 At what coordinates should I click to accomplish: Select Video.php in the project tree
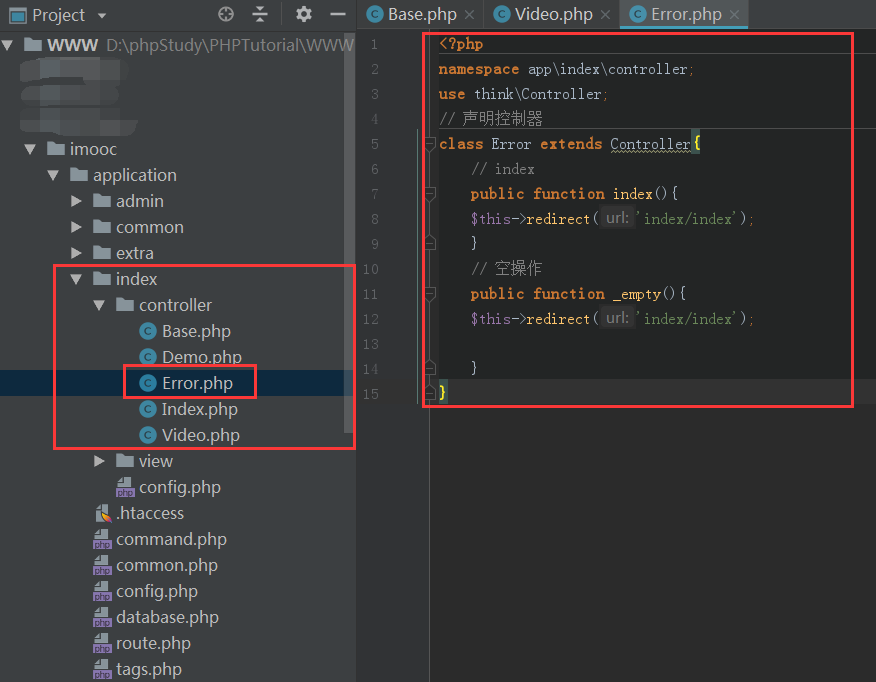point(201,435)
